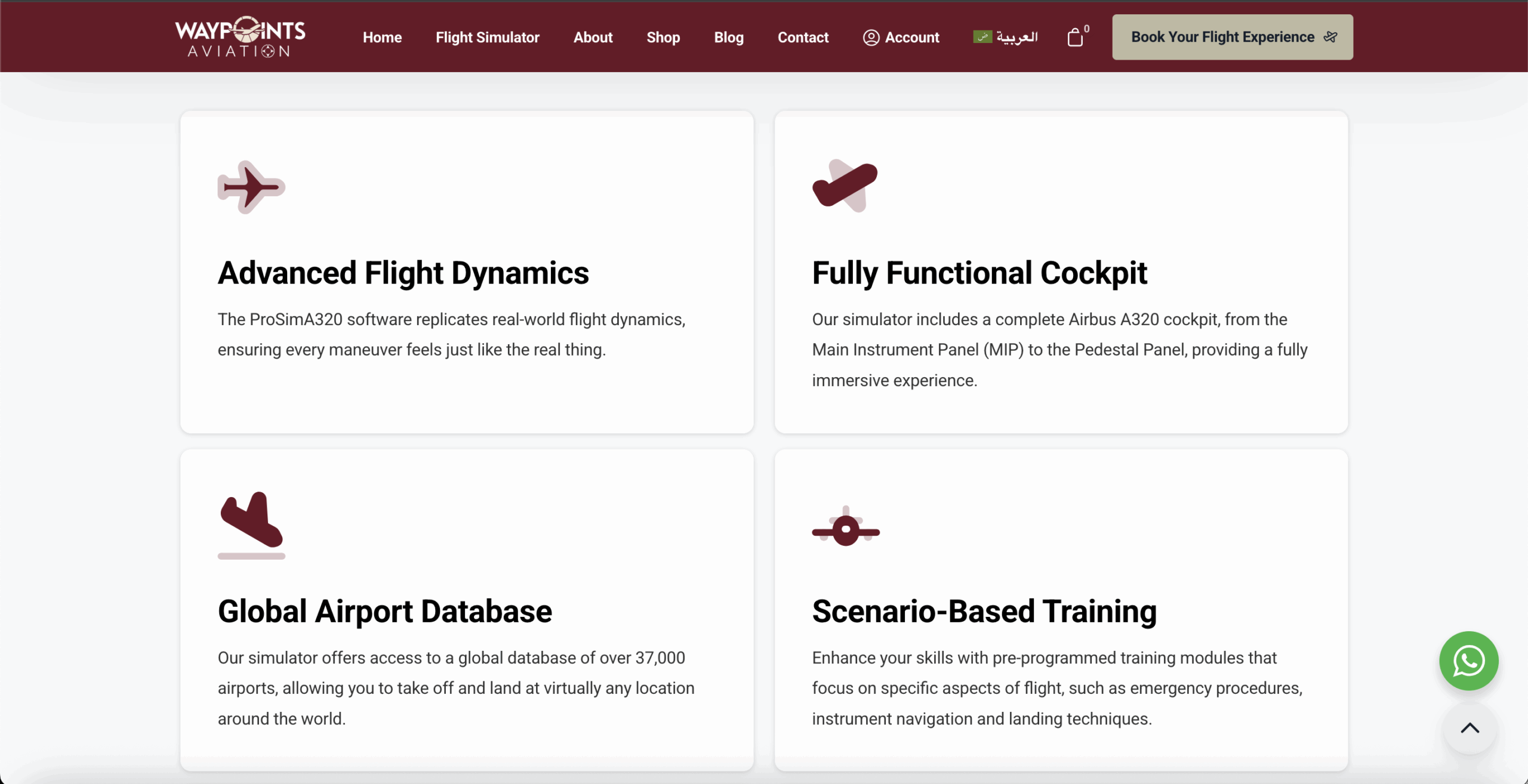The height and width of the screenshot is (784, 1528).
Task: Click plane icon in booking button
Action: coord(1330,37)
